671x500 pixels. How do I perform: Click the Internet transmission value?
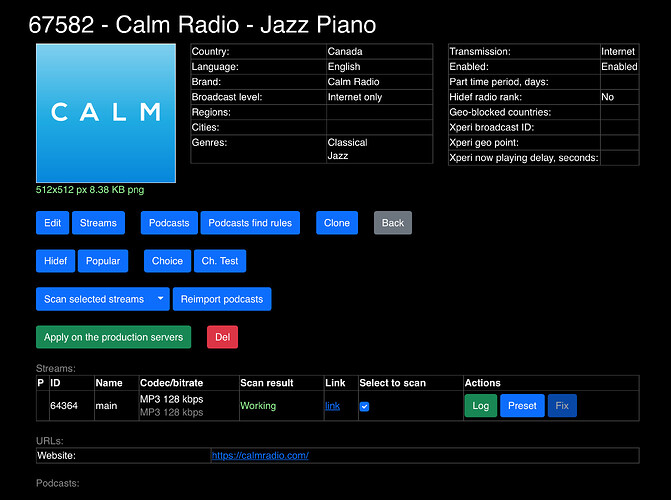(618, 51)
